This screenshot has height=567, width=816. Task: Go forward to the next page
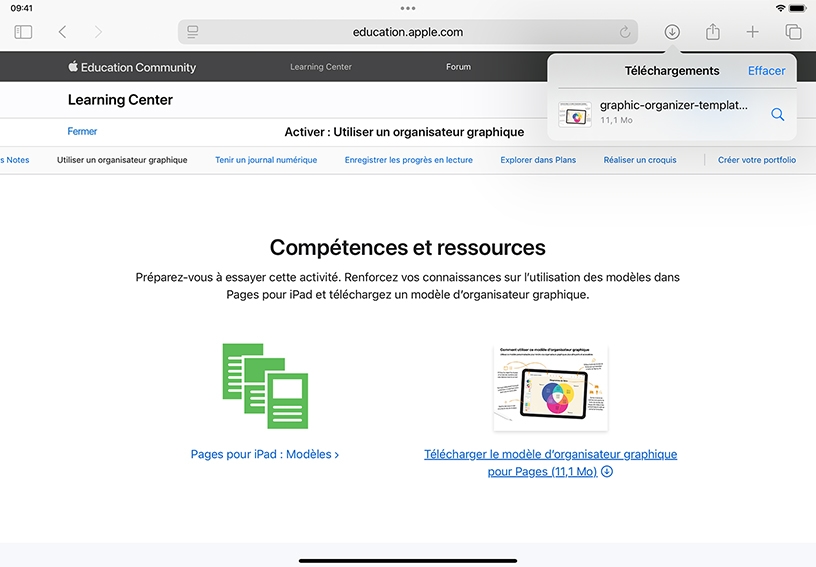[98, 32]
